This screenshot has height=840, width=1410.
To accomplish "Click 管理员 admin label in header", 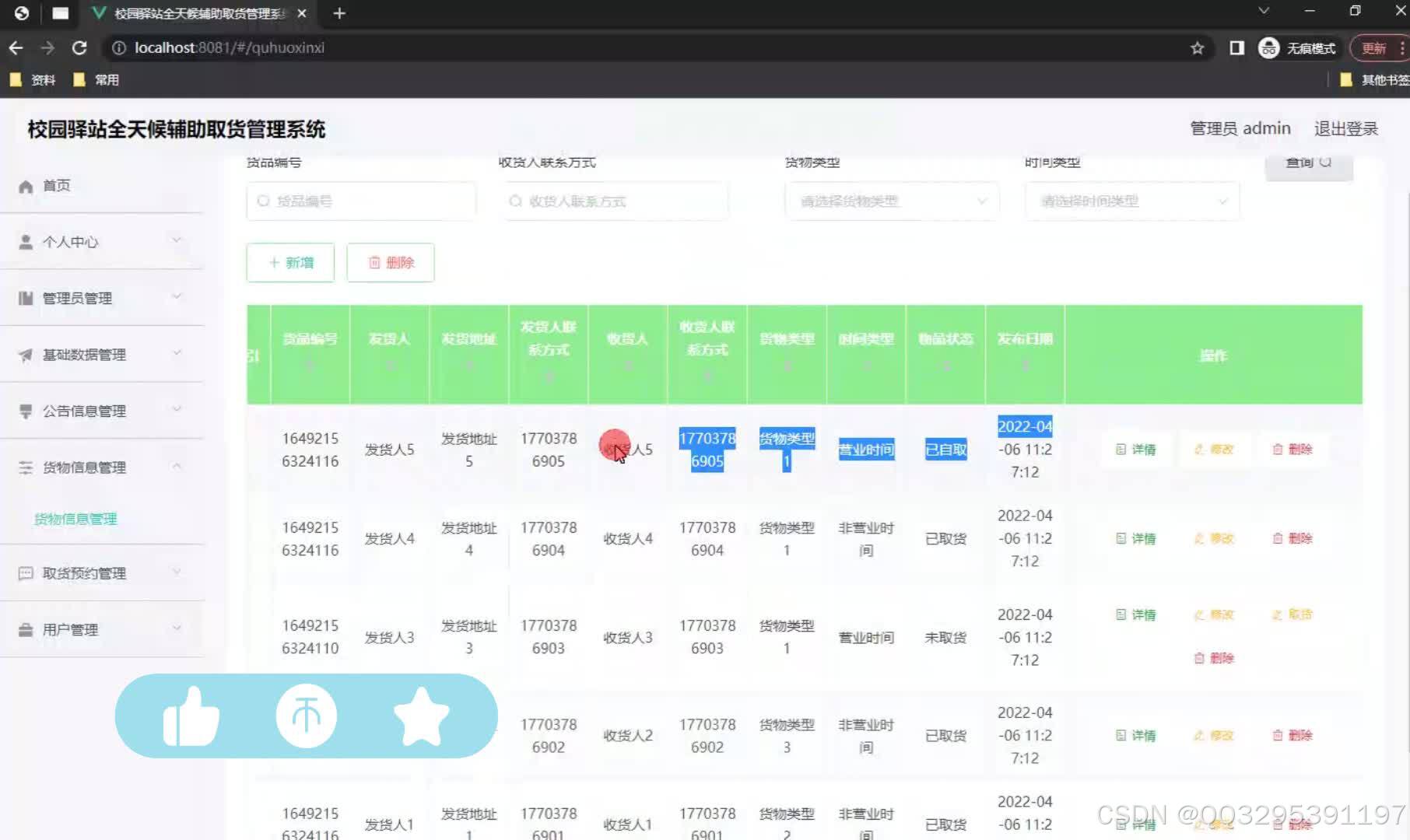I will [1240, 129].
